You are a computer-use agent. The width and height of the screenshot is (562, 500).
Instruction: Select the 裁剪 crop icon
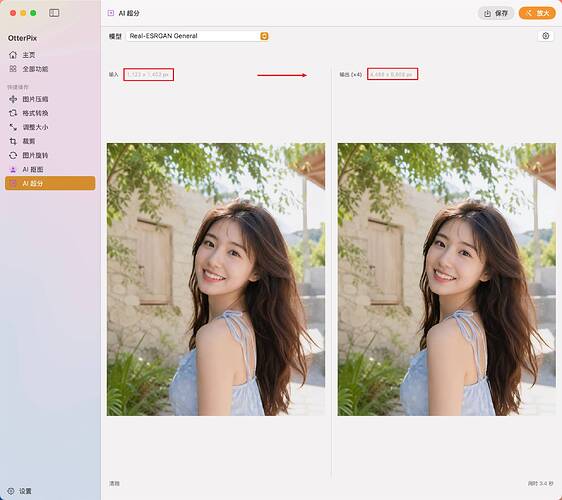pyautogui.click(x=13, y=141)
